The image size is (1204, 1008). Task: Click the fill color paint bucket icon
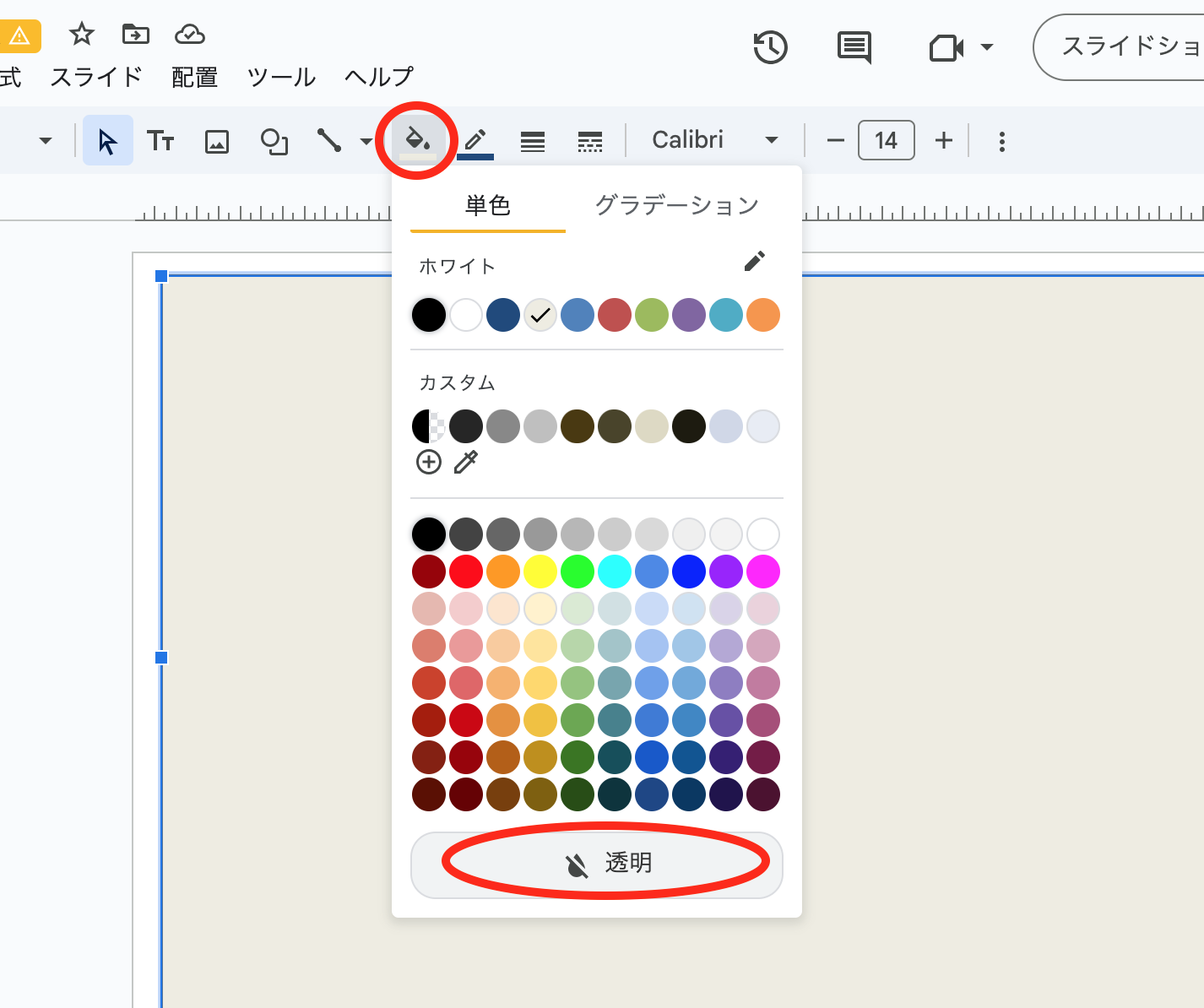(418, 140)
